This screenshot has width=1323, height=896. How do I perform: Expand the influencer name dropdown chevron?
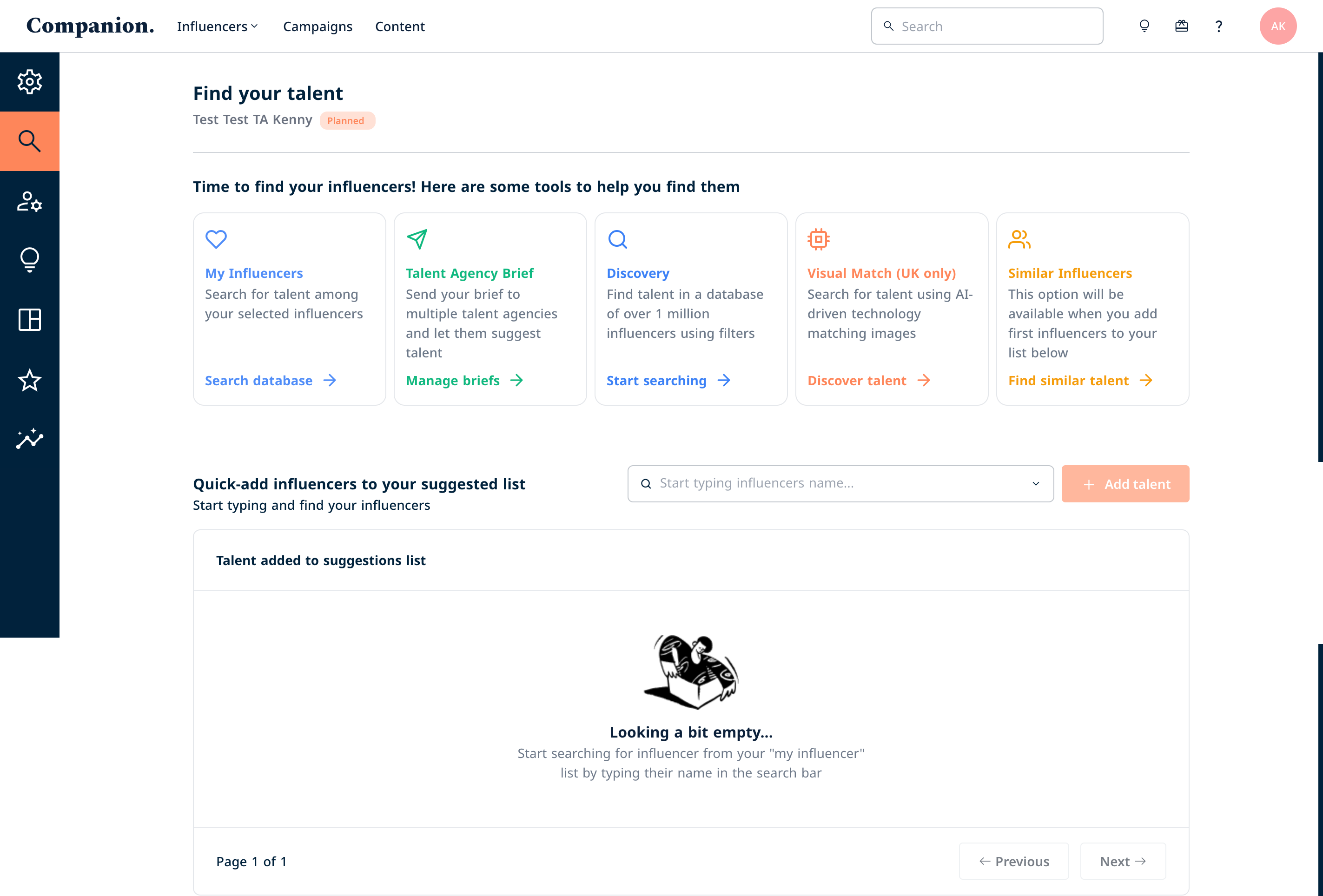[x=1036, y=484]
